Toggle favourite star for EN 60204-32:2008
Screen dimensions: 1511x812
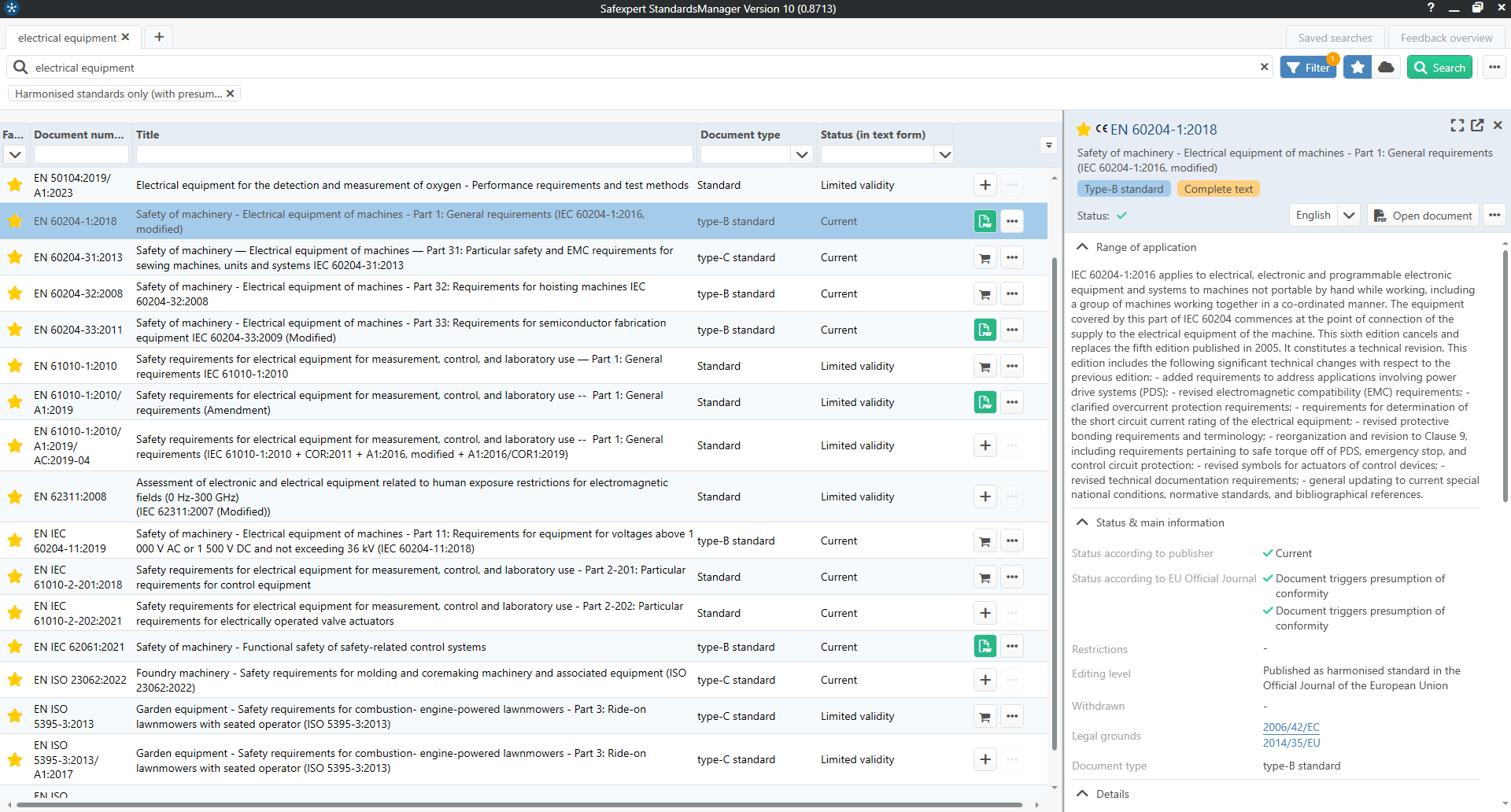(x=14, y=293)
